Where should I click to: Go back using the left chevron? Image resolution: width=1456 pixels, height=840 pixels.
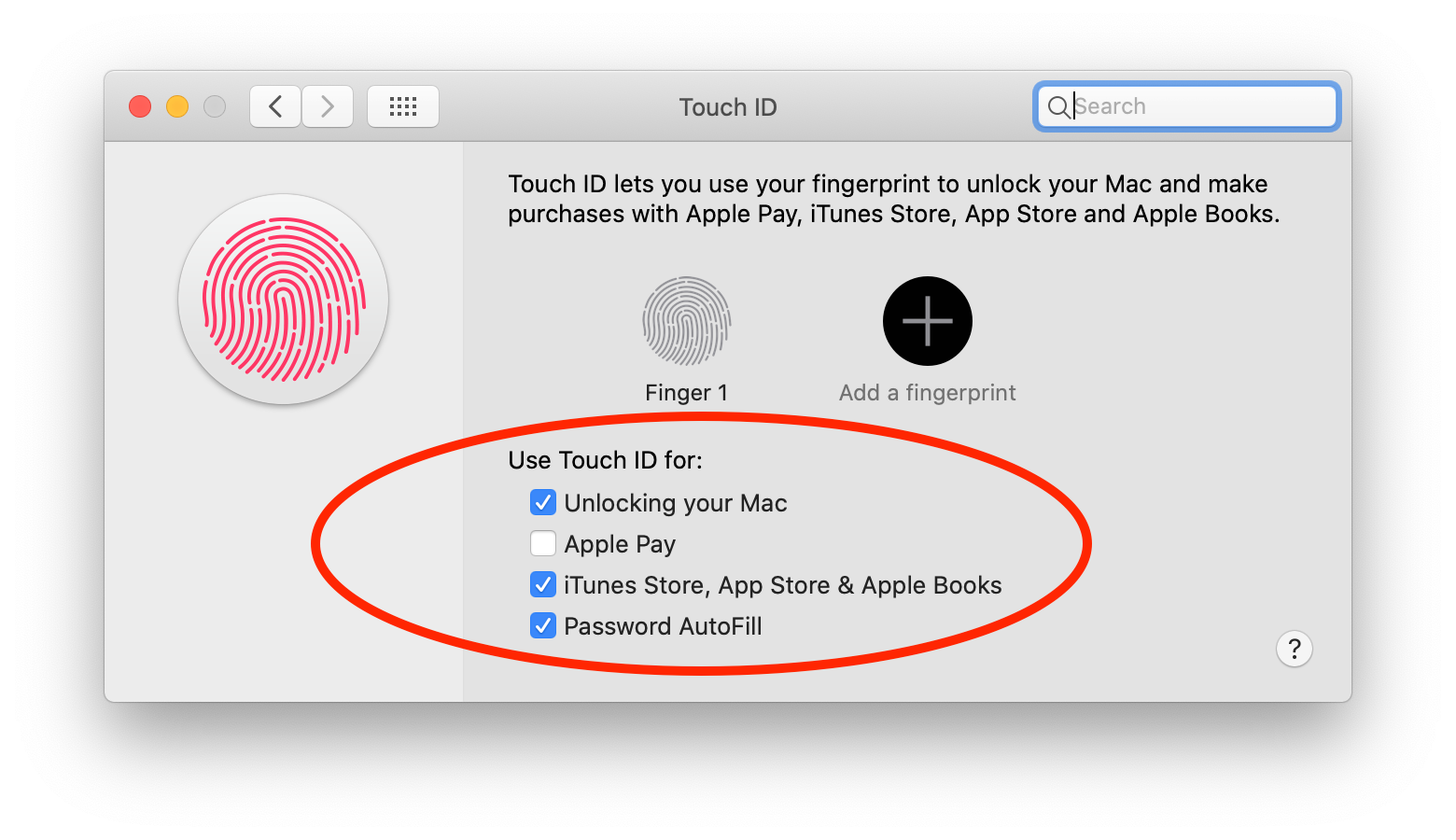(x=275, y=106)
